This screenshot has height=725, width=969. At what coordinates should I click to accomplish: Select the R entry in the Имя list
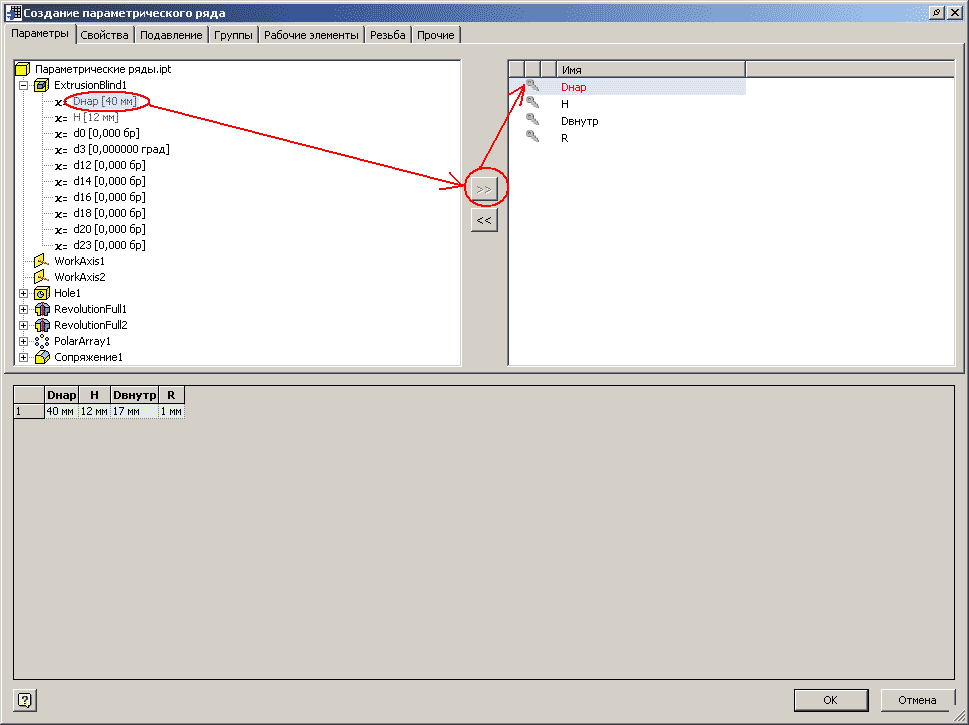click(x=564, y=138)
